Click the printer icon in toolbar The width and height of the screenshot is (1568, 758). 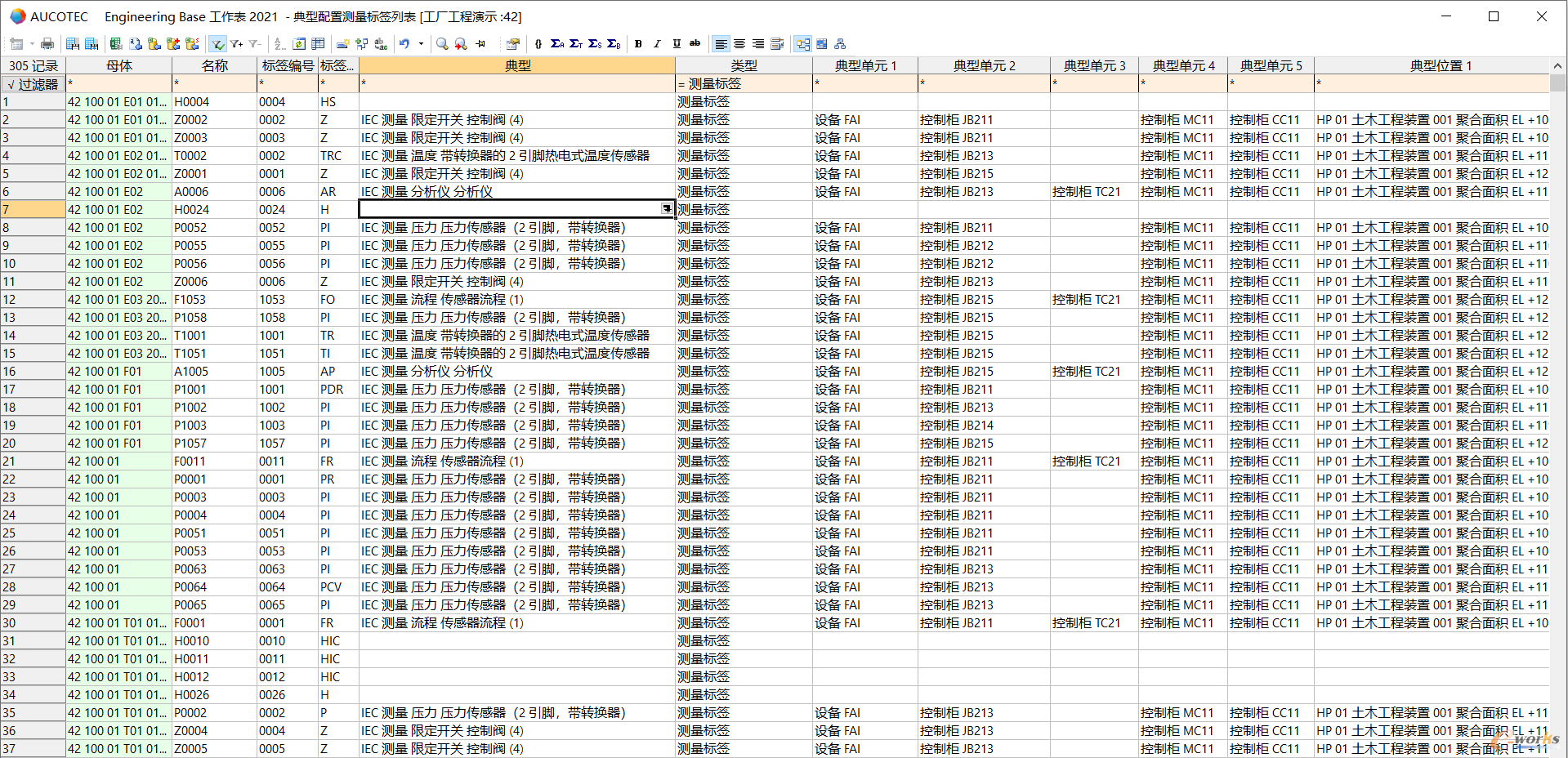click(x=47, y=44)
